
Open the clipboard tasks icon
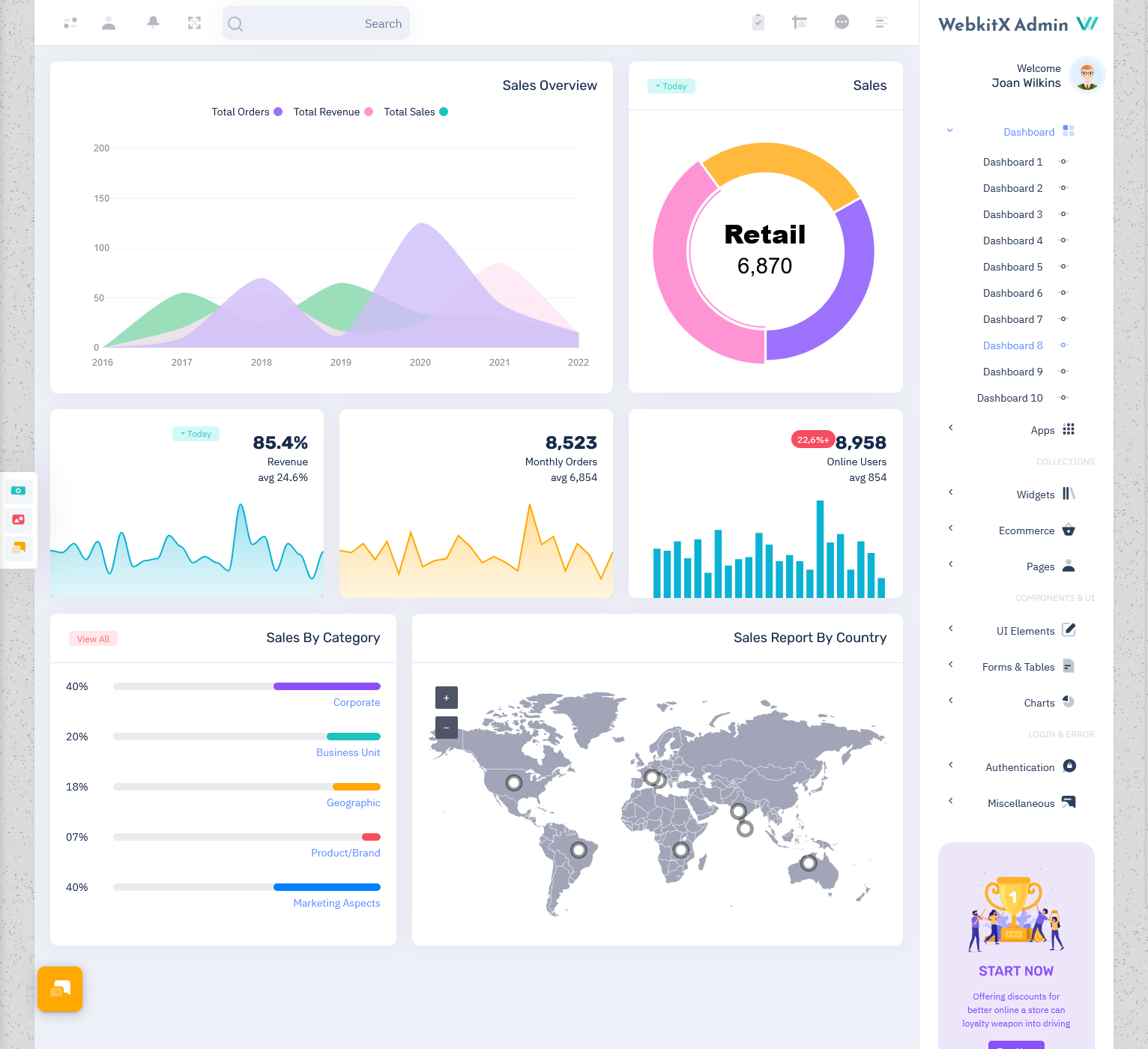point(758,22)
